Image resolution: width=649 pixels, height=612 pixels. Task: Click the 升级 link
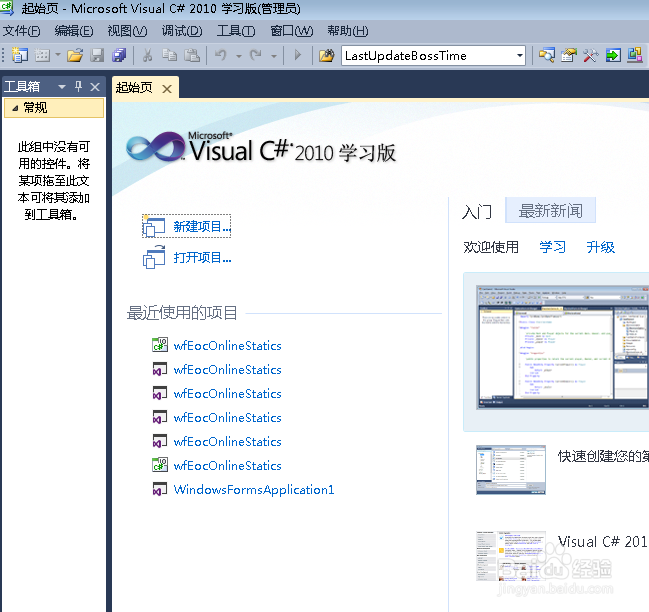click(x=601, y=247)
